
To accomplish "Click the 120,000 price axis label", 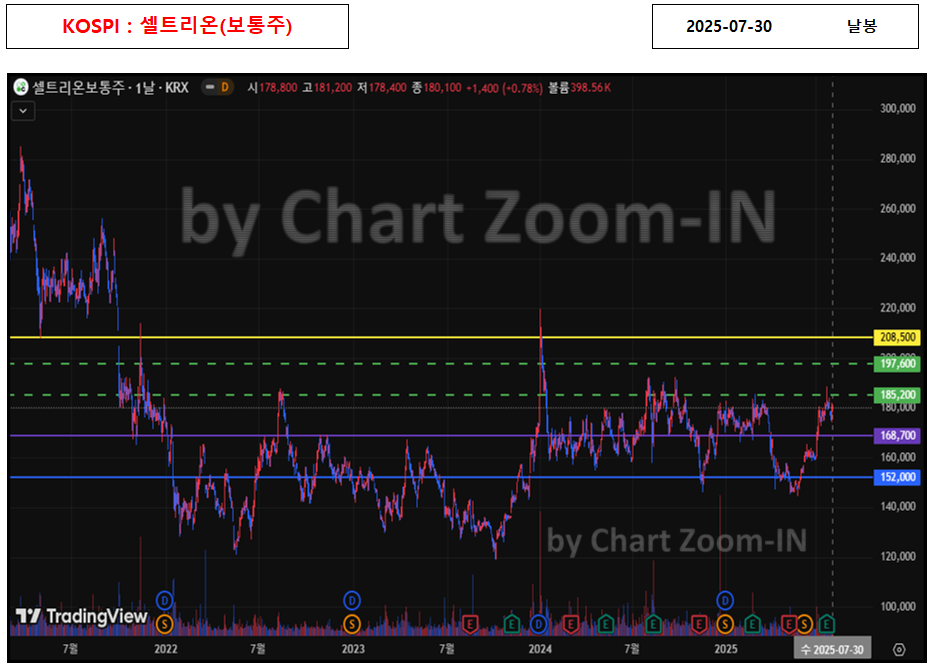I will click(898, 556).
